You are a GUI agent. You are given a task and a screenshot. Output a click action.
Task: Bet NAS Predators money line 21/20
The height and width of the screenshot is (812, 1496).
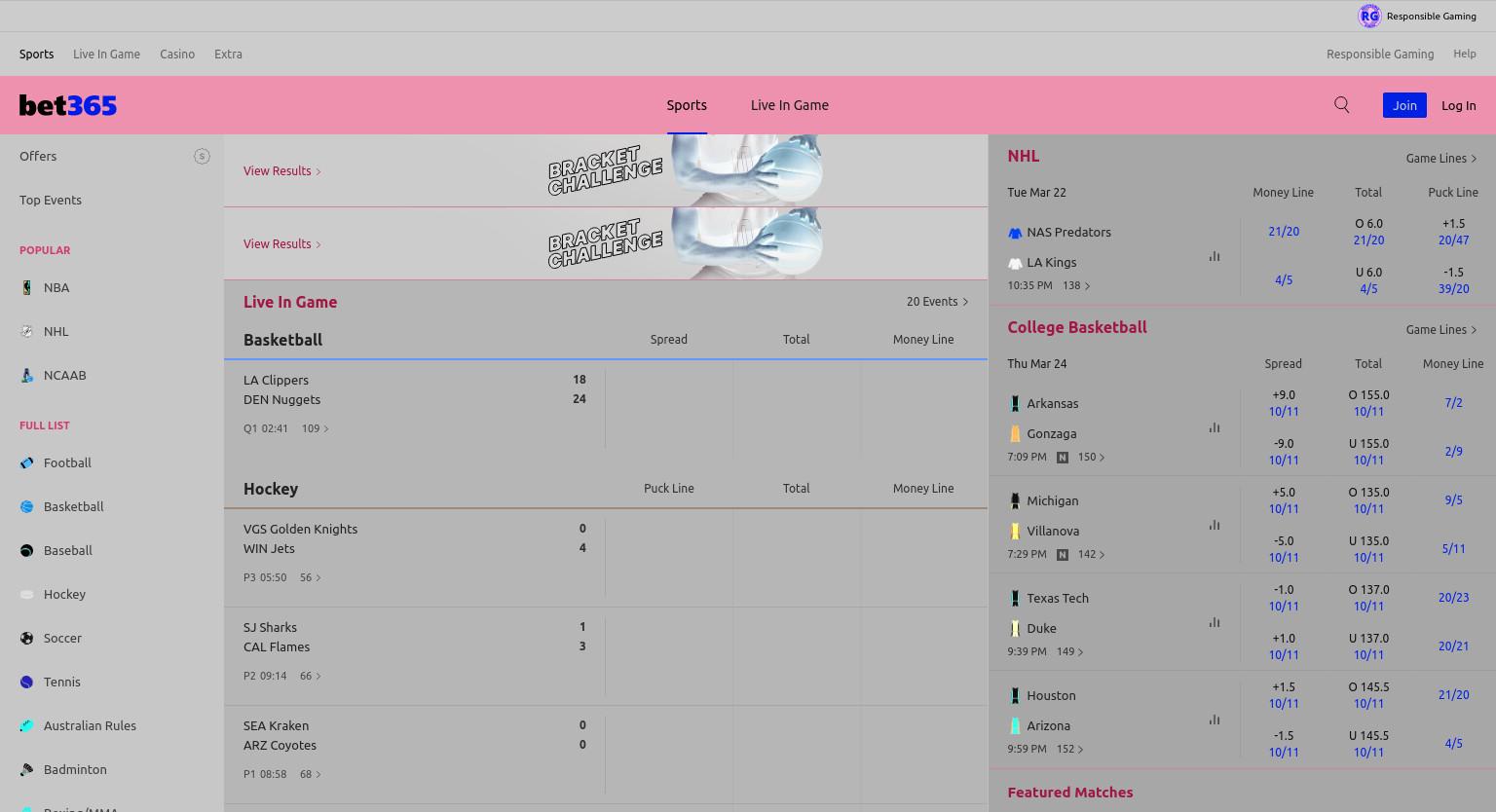[x=1284, y=232]
